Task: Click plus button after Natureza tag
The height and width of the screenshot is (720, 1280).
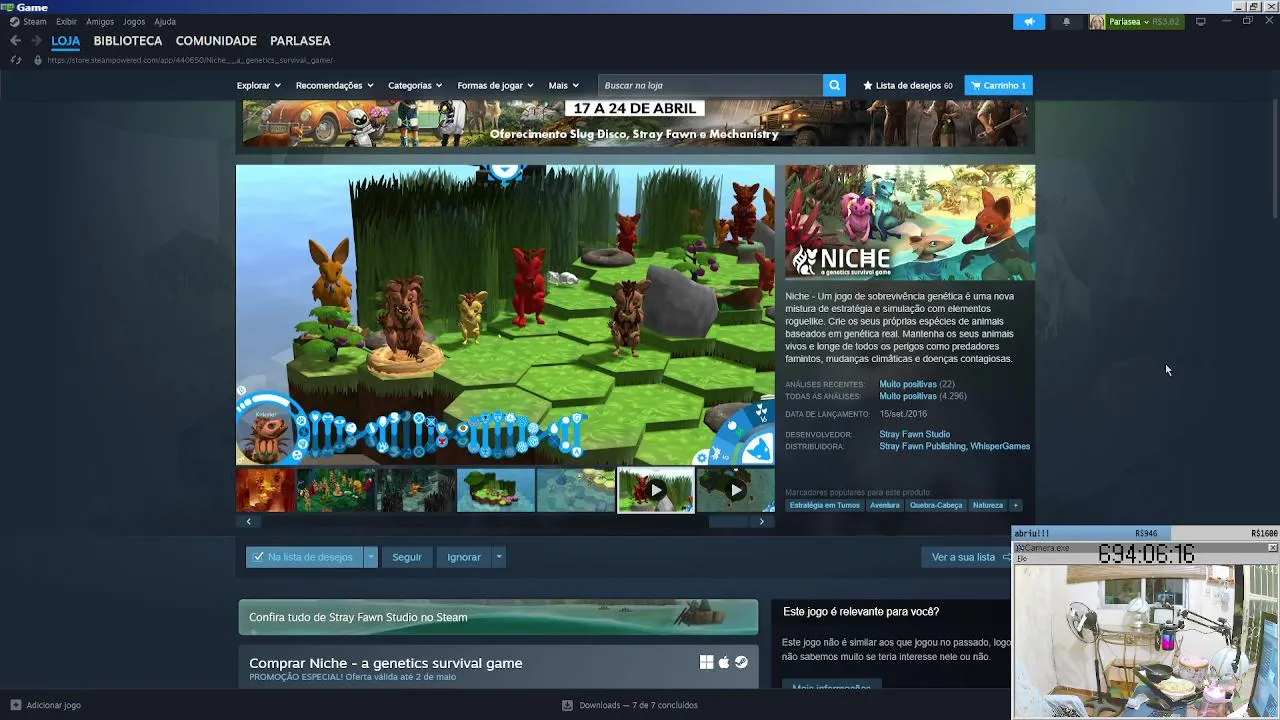Action: (1015, 505)
